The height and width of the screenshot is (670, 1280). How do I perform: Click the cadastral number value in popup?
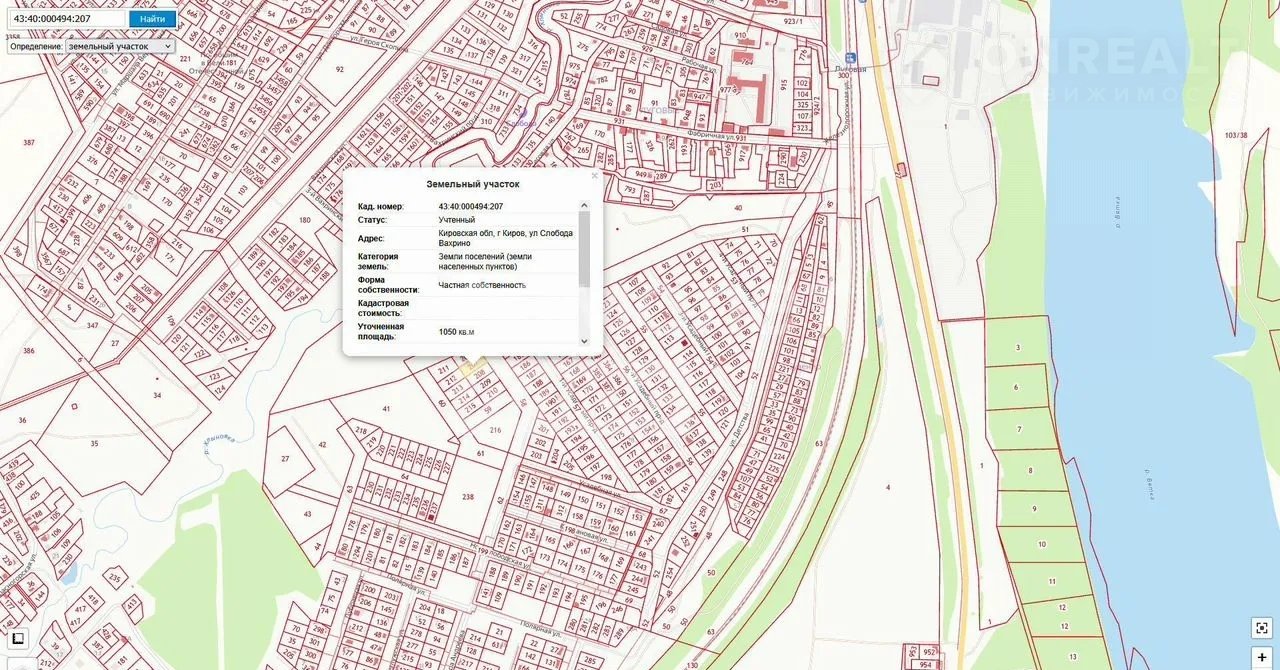pyautogui.click(x=470, y=207)
